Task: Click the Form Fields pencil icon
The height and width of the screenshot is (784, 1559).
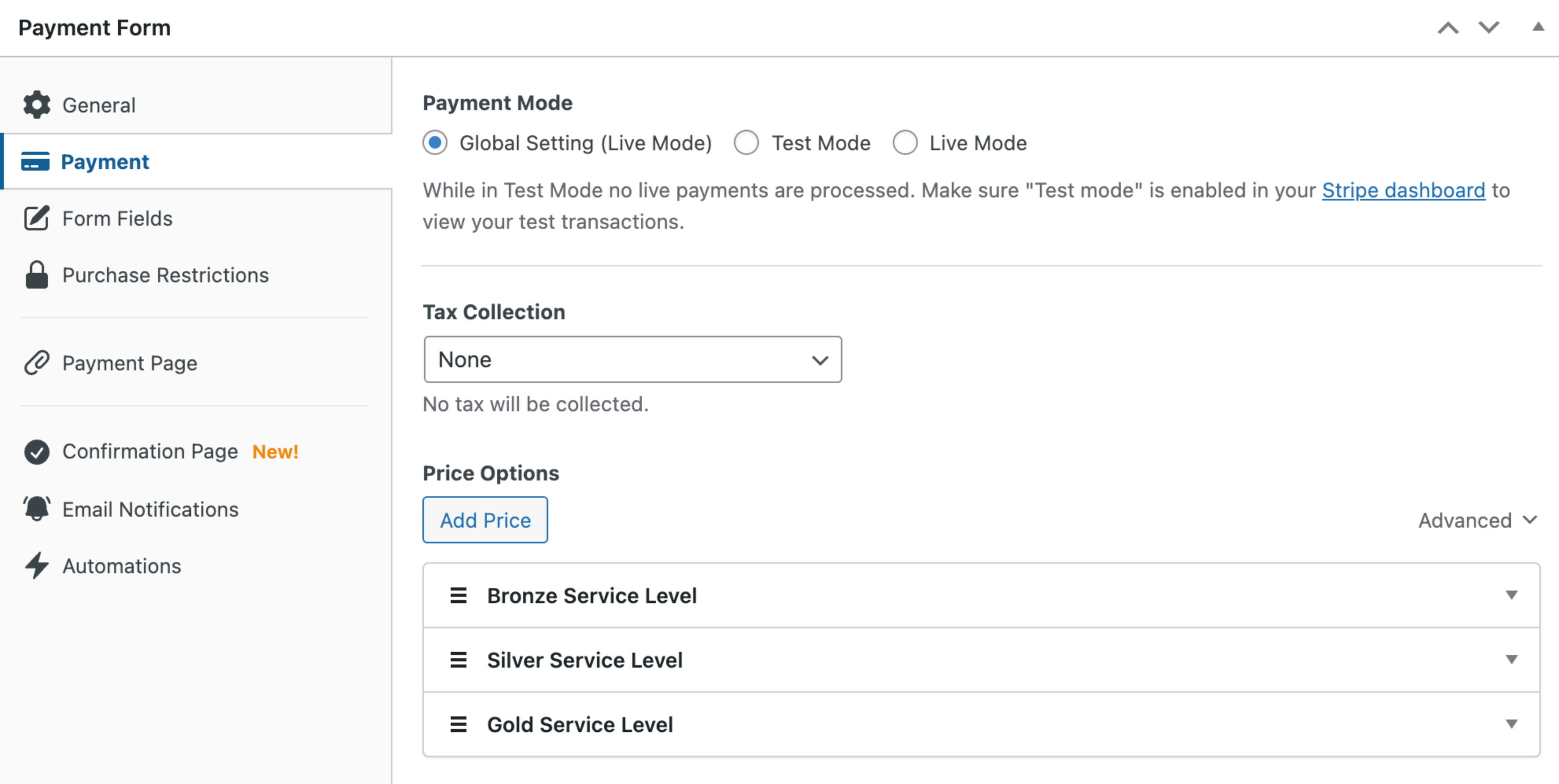Action: (x=36, y=218)
